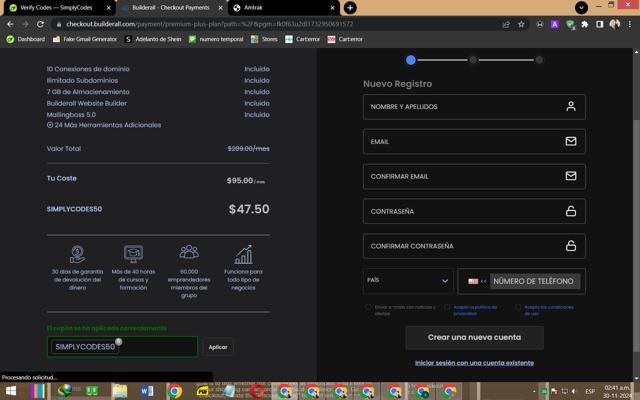This screenshot has height=400, width=640.
Task: Focus the Número de Teléfono field
Action: (535, 281)
